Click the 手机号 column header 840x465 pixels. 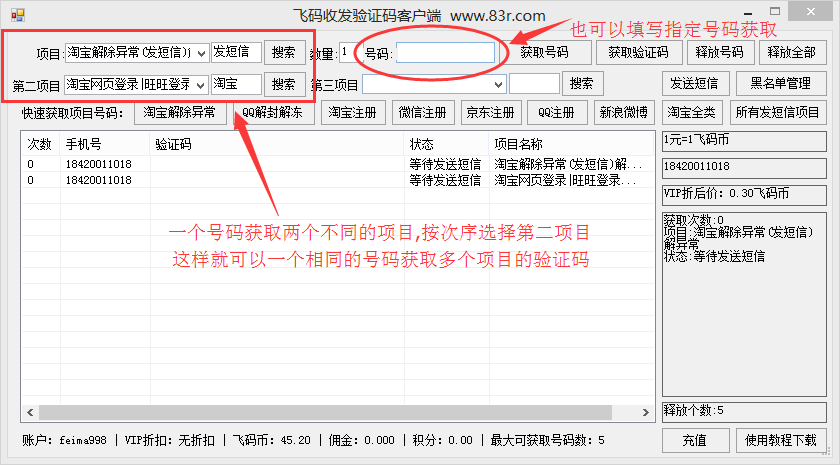[x=83, y=144]
